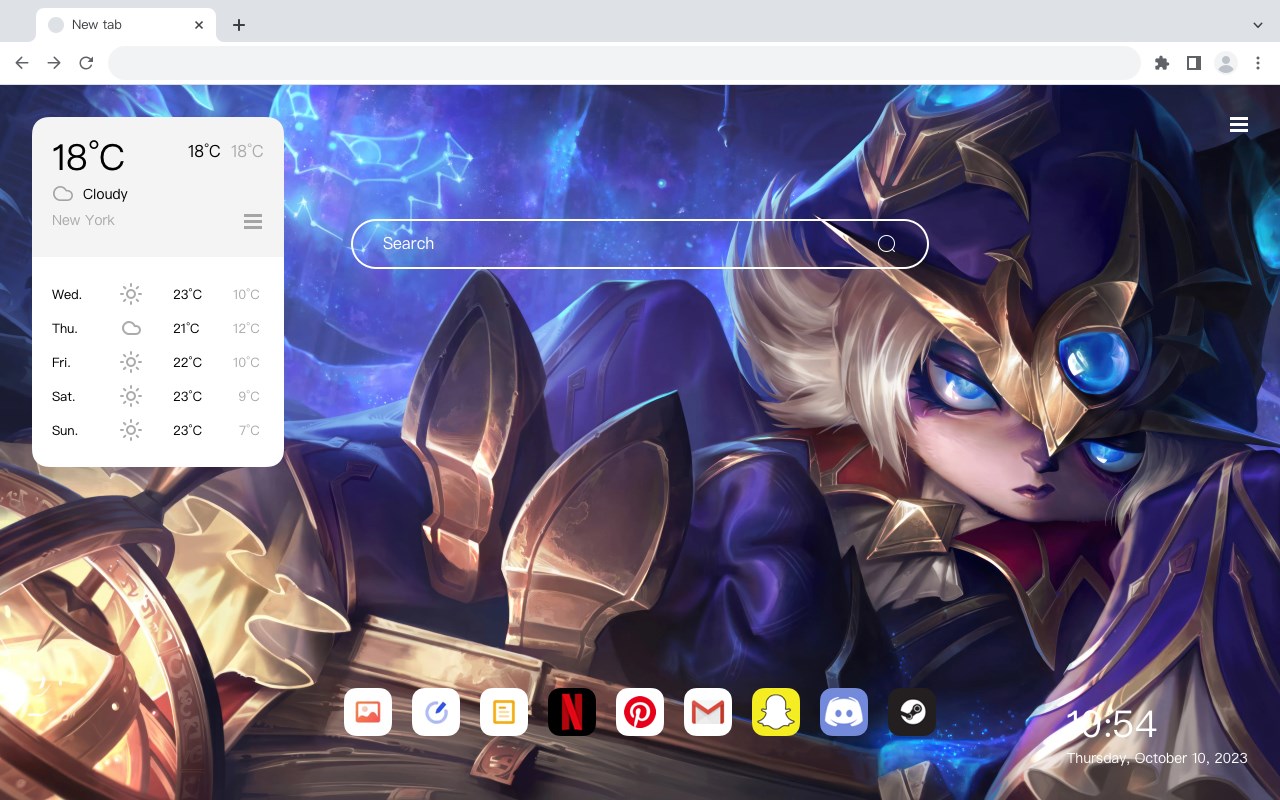
Task: Click the sun icon for Wed.
Action: (131, 294)
